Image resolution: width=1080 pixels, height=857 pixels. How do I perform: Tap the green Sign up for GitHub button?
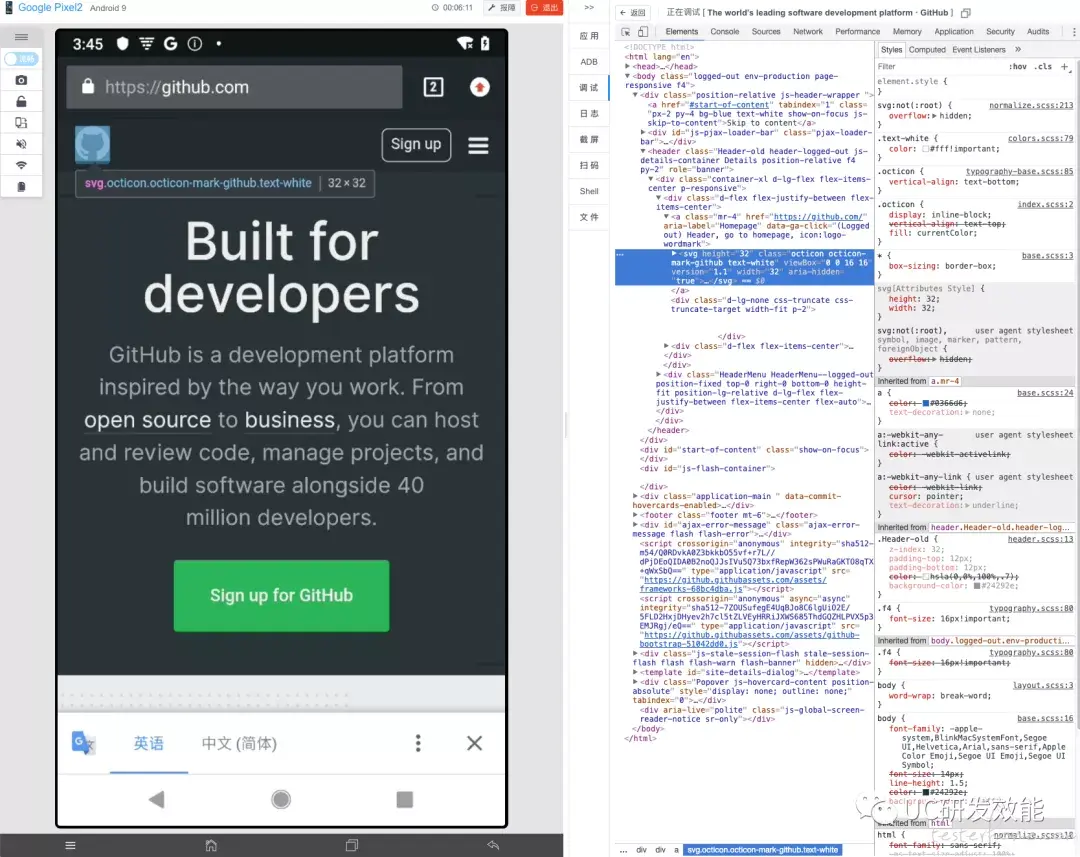[x=281, y=596]
